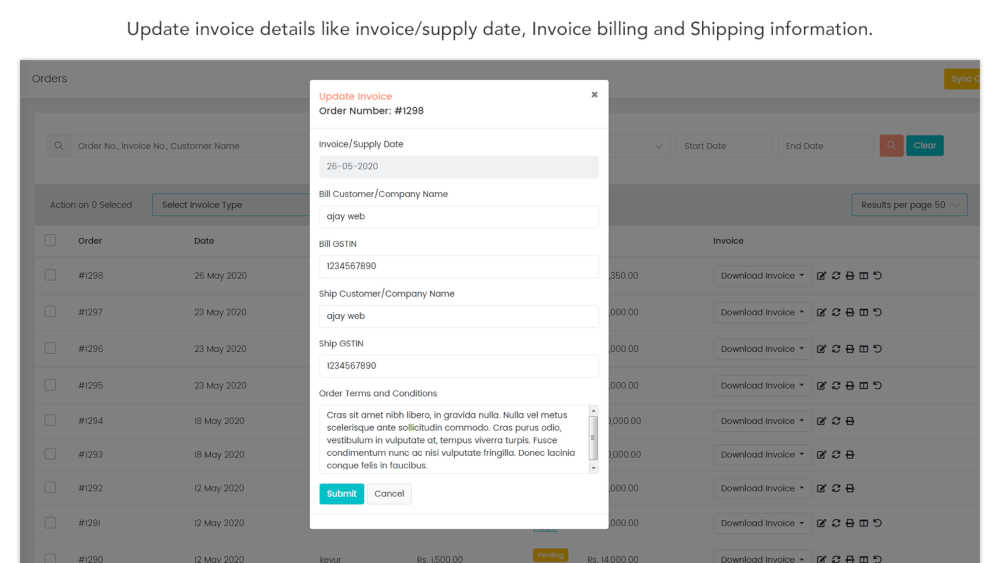Tick the checkbox for order #1296
This screenshot has width=1000, height=563.
[x=50, y=348]
